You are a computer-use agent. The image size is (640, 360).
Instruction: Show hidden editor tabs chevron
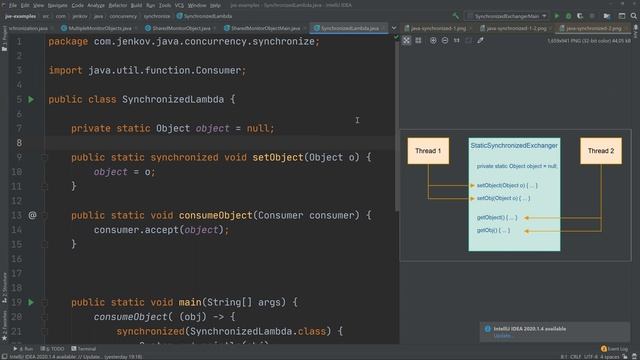point(394,28)
